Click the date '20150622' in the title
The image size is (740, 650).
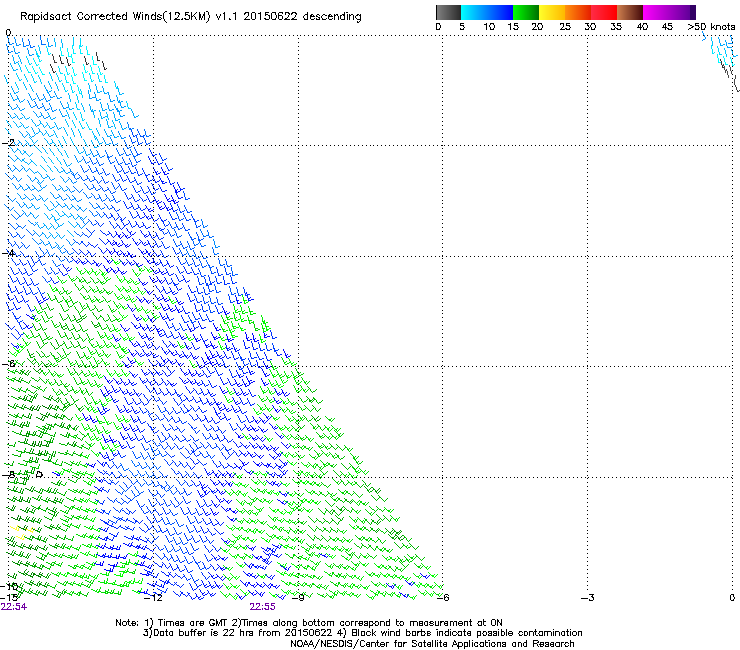point(270,17)
